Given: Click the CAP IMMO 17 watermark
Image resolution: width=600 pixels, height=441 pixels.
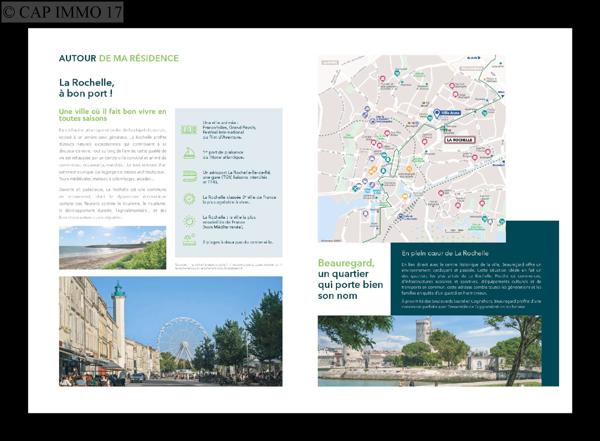Looking at the screenshot, I should [x=62, y=12].
